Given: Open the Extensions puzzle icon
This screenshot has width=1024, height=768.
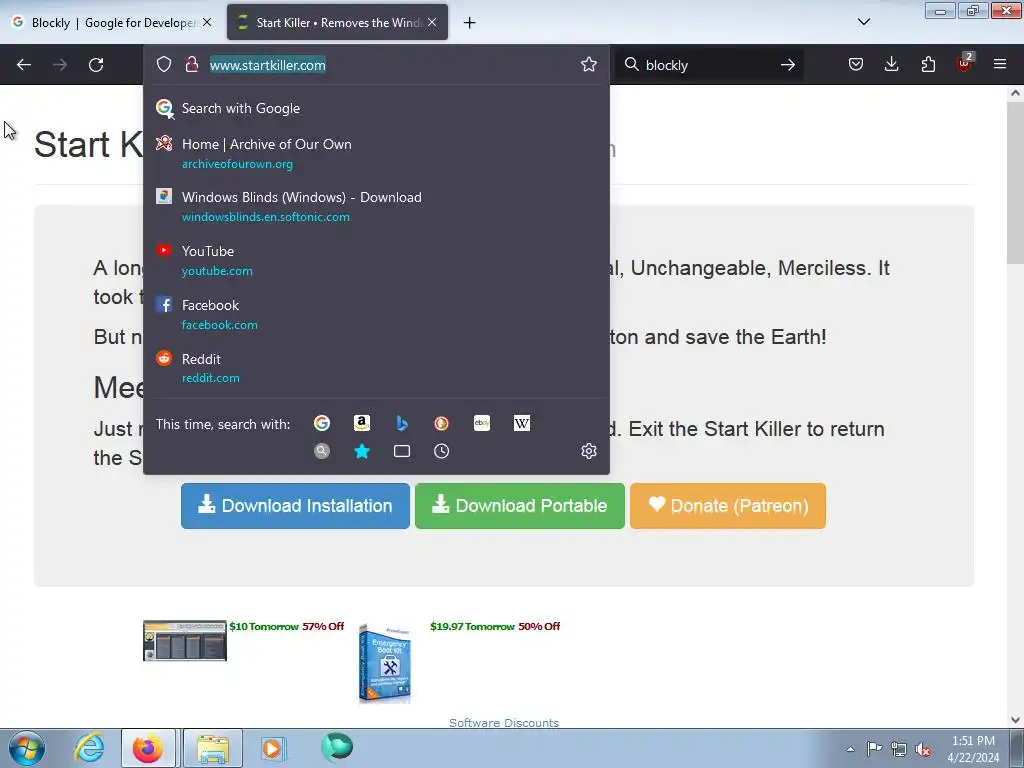Looking at the screenshot, I should pyautogui.click(x=928, y=64).
